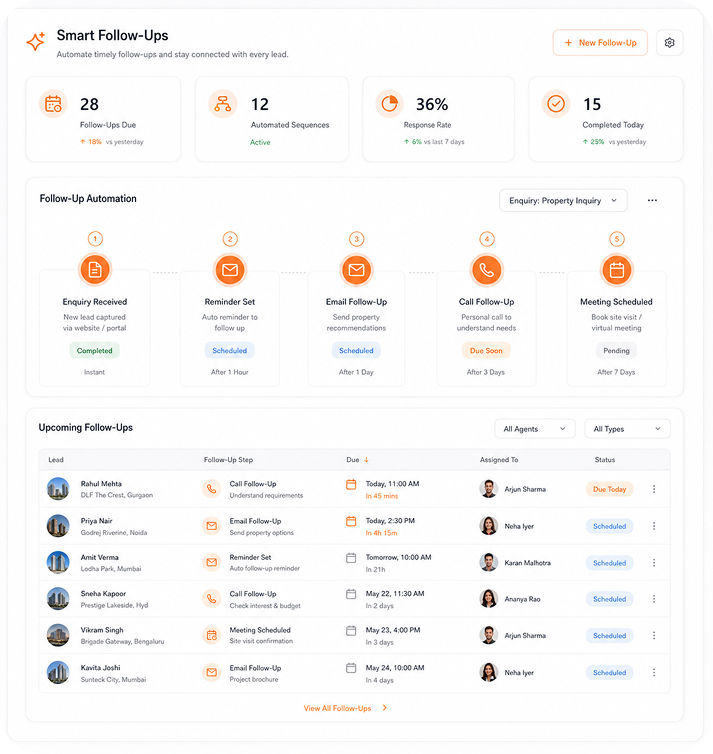The image size is (713, 754).
Task: Click the phone icon in Sneha Kapoor row
Action: coord(212,599)
